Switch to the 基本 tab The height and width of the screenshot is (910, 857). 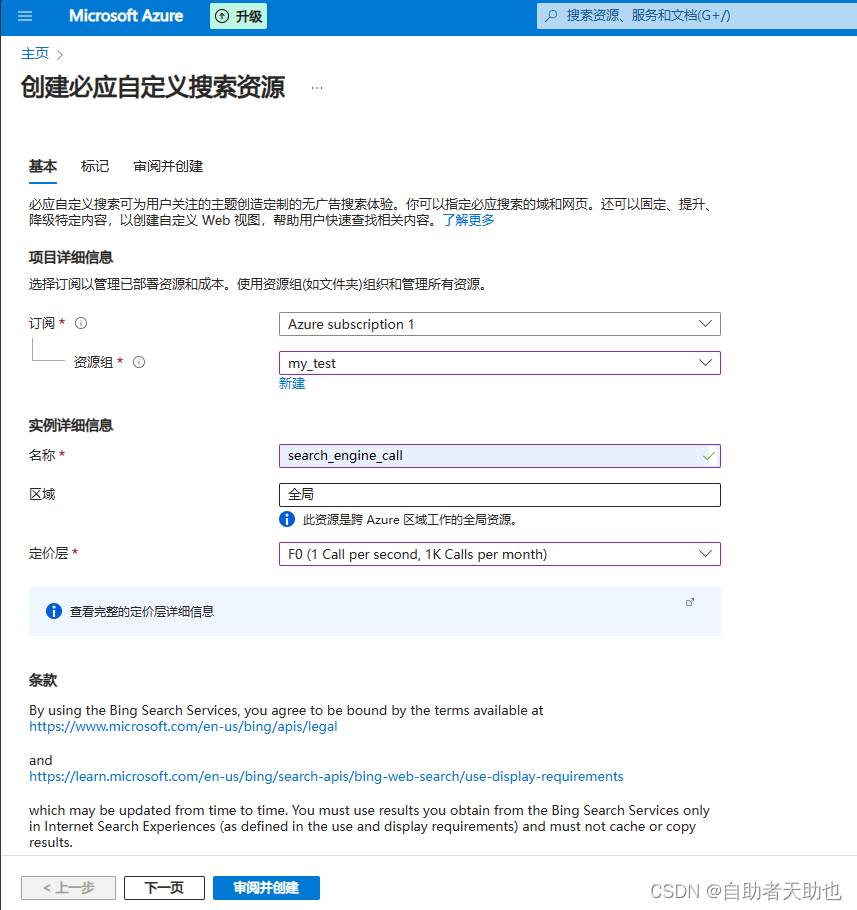[x=43, y=167]
